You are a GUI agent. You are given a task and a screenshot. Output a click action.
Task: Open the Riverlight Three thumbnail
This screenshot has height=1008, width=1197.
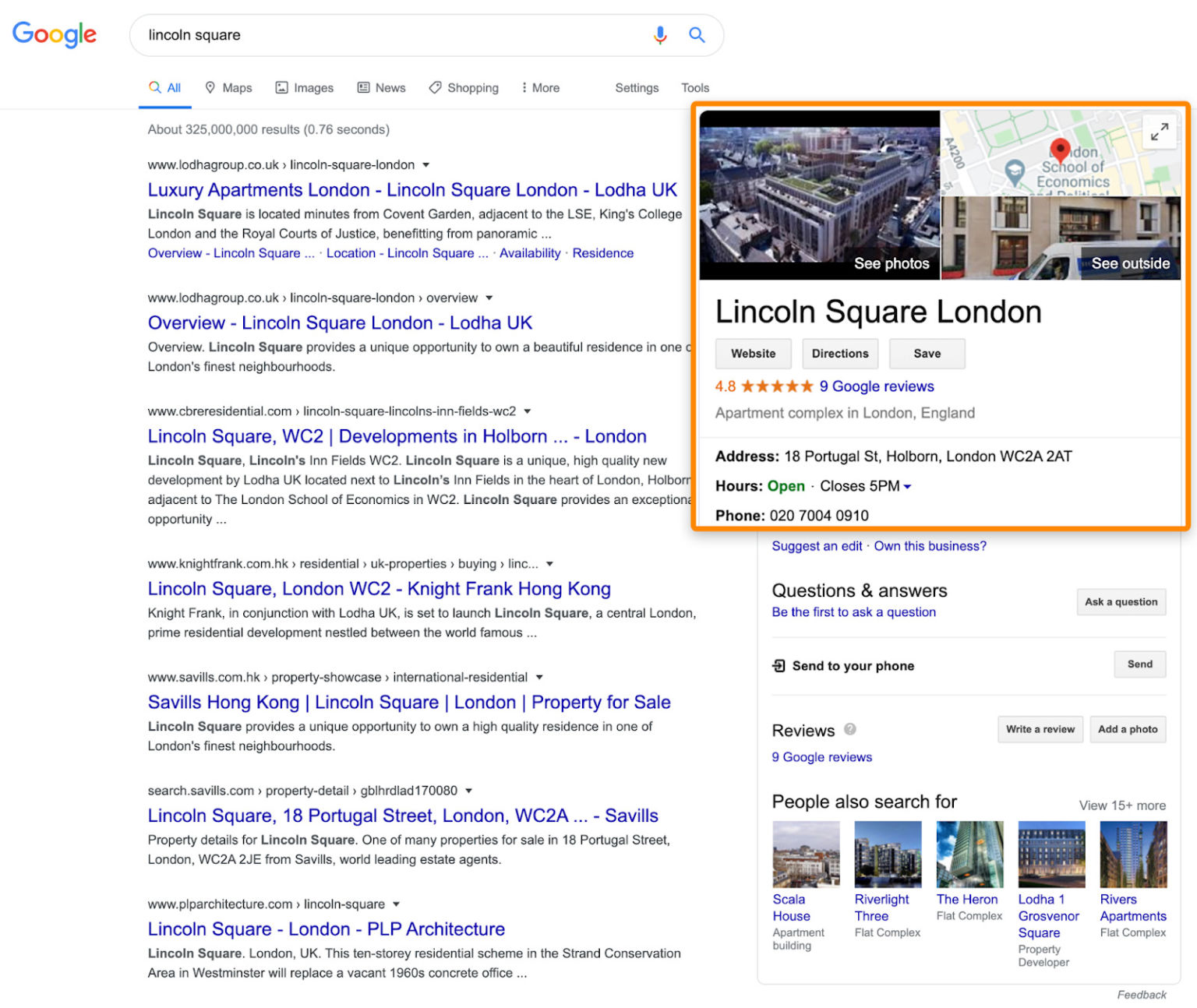(888, 855)
